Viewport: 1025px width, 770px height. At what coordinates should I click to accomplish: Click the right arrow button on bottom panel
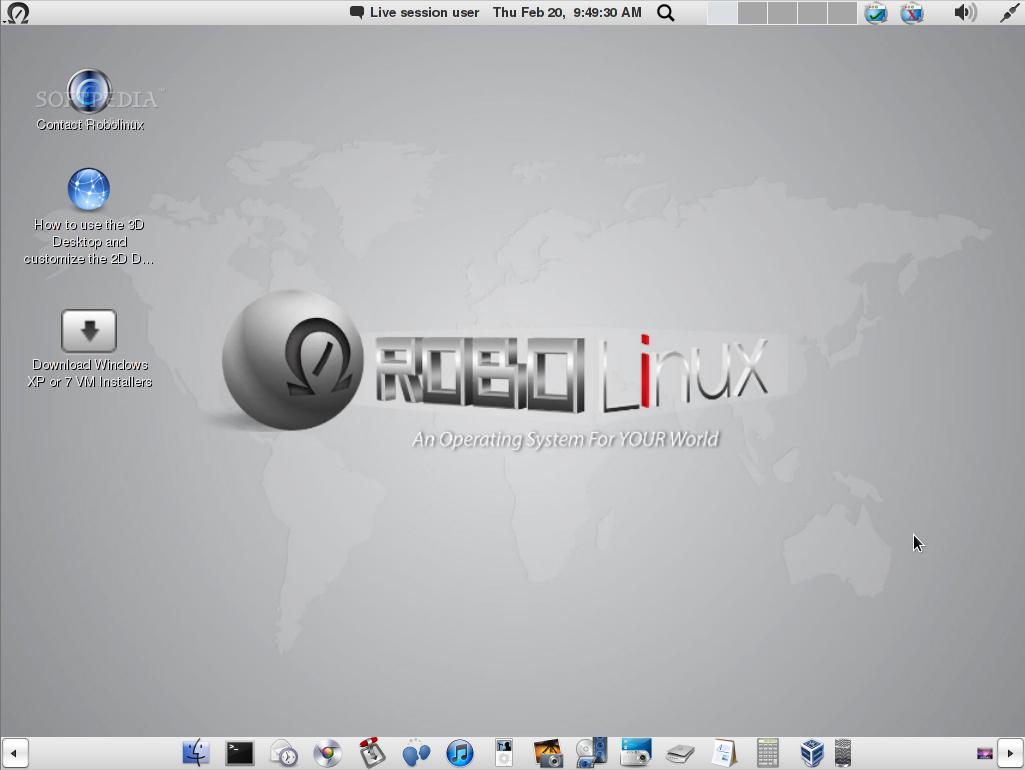coord(1011,753)
